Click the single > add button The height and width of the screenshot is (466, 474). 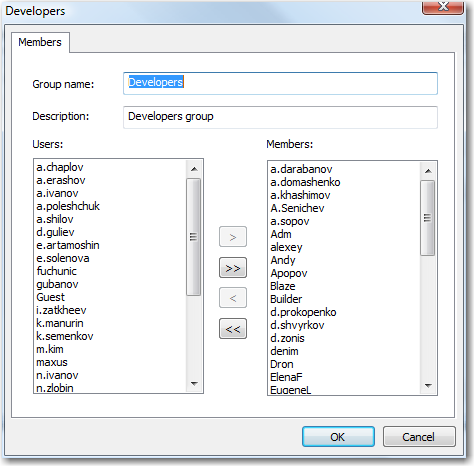point(233,237)
